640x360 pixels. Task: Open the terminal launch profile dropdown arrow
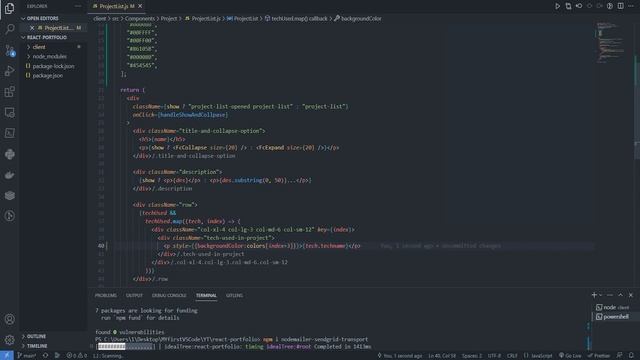pos(600,295)
